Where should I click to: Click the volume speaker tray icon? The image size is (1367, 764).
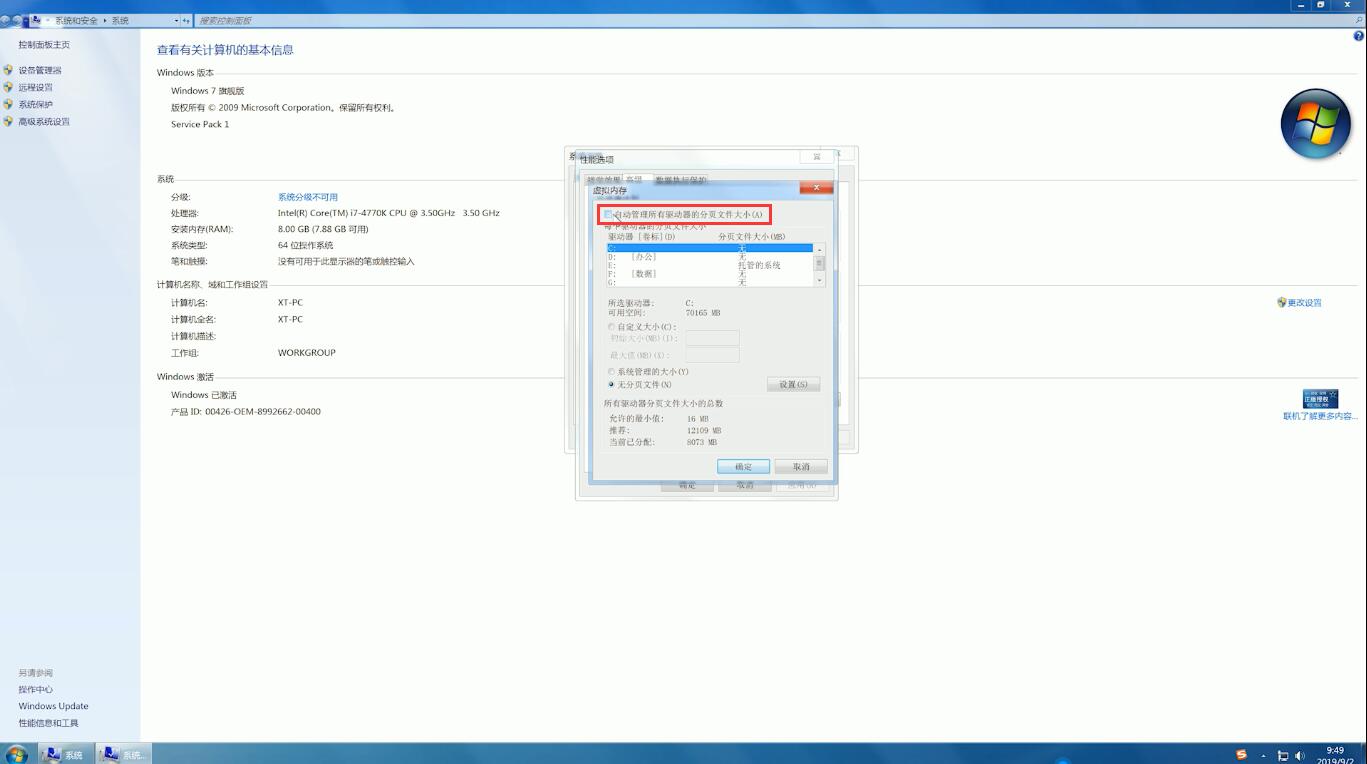(1300, 756)
